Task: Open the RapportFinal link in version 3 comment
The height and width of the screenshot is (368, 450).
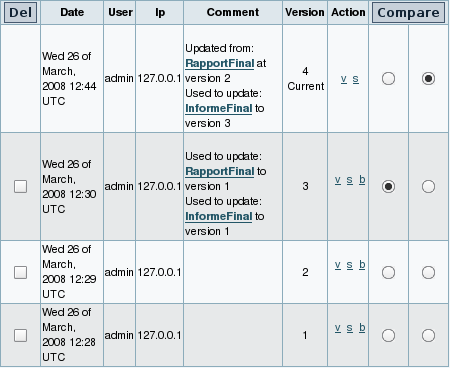Action: click(x=220, y=171)
